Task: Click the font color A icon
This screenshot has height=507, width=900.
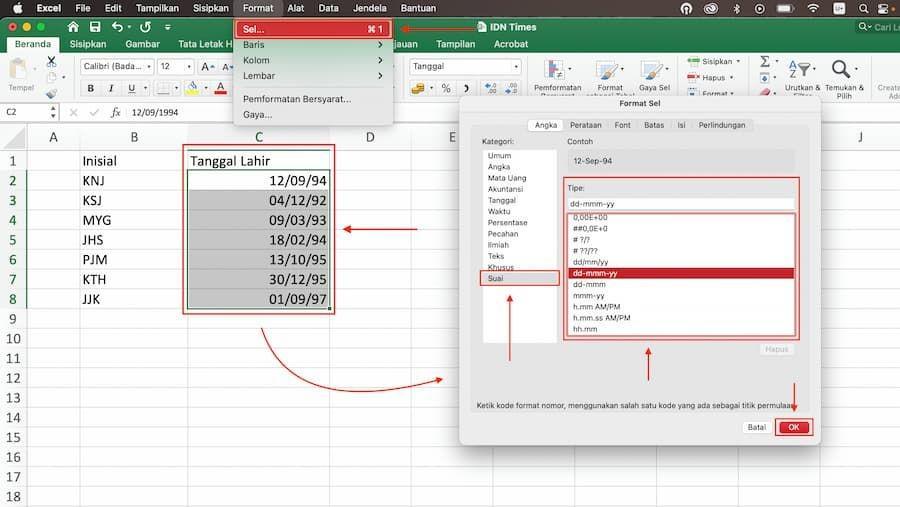Action: click(220, 88)
